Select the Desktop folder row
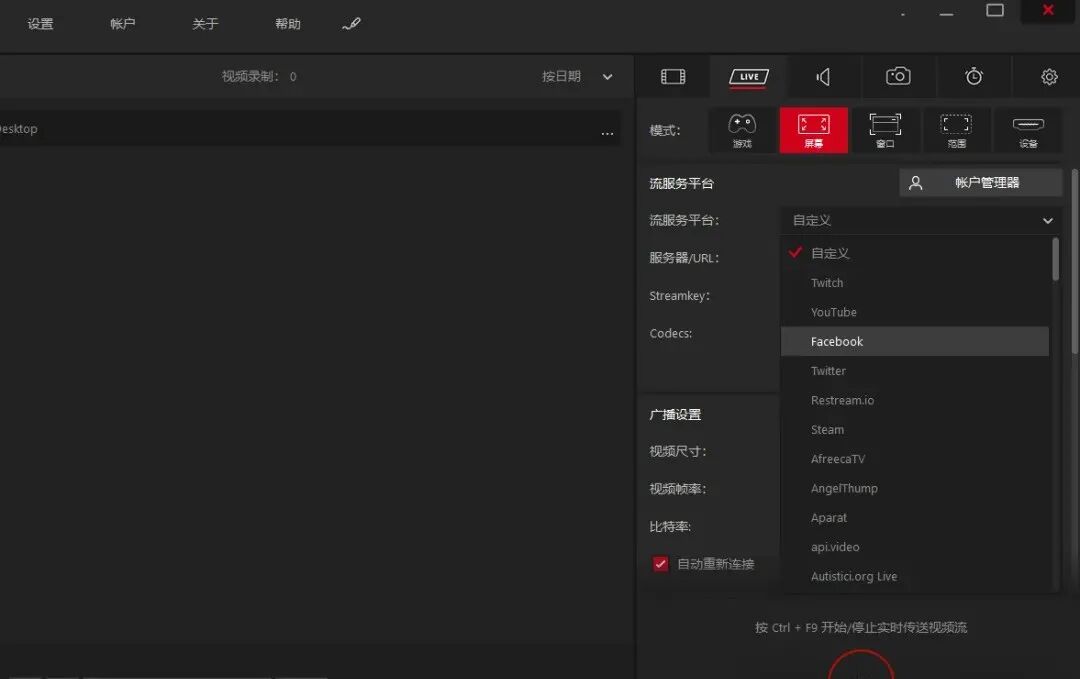Viewport: 1080px width, 679px height. coord(310,129)
